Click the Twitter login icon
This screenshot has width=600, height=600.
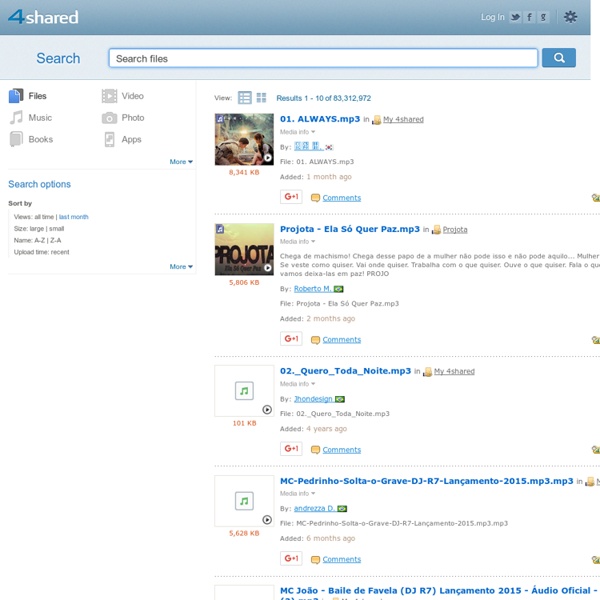click(515, 17)
